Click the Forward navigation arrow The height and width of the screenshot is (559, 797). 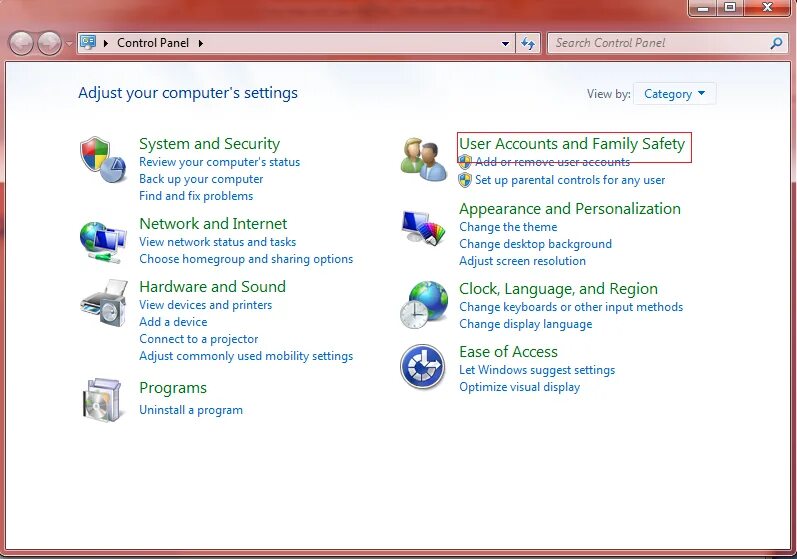[49, 43]
